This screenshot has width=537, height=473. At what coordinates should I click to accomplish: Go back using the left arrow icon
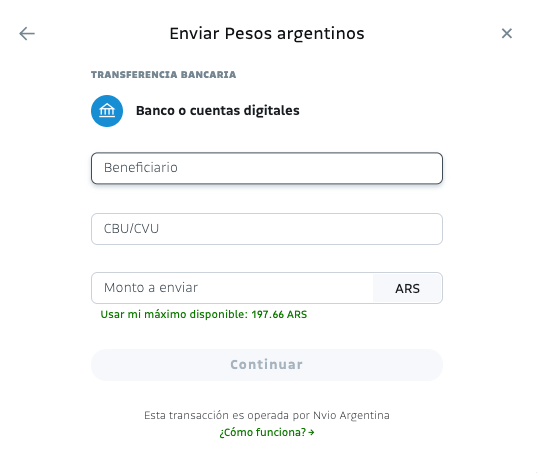point(27,34)
